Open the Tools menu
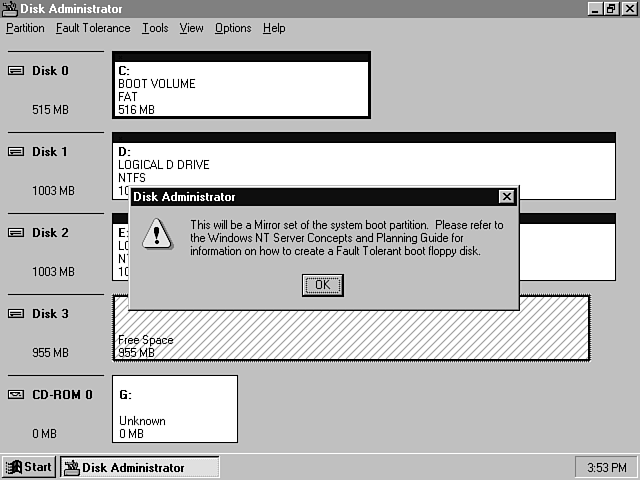 [x=155, y=28]
